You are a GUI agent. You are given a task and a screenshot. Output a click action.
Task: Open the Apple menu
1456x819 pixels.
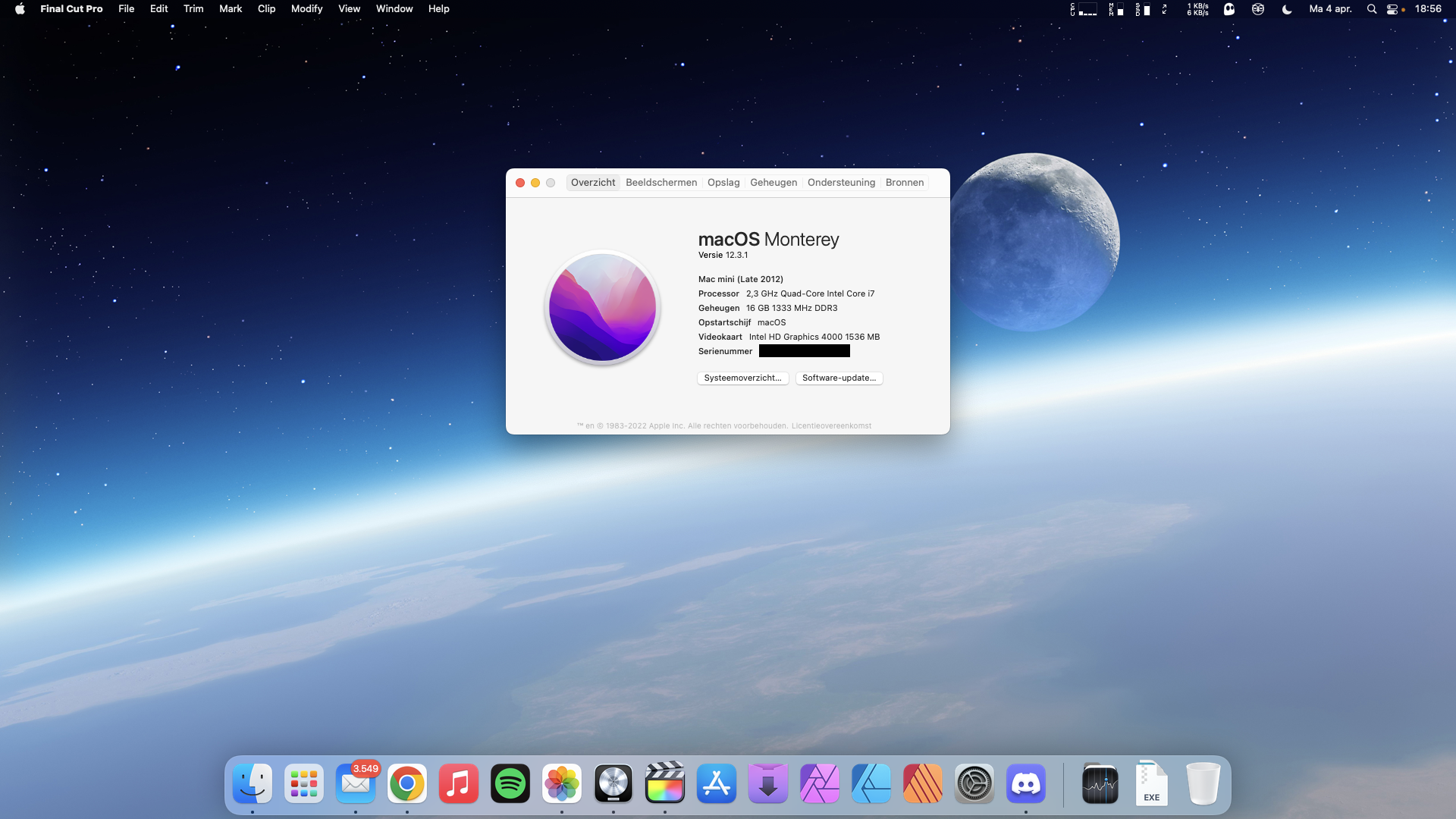point(20,9)
